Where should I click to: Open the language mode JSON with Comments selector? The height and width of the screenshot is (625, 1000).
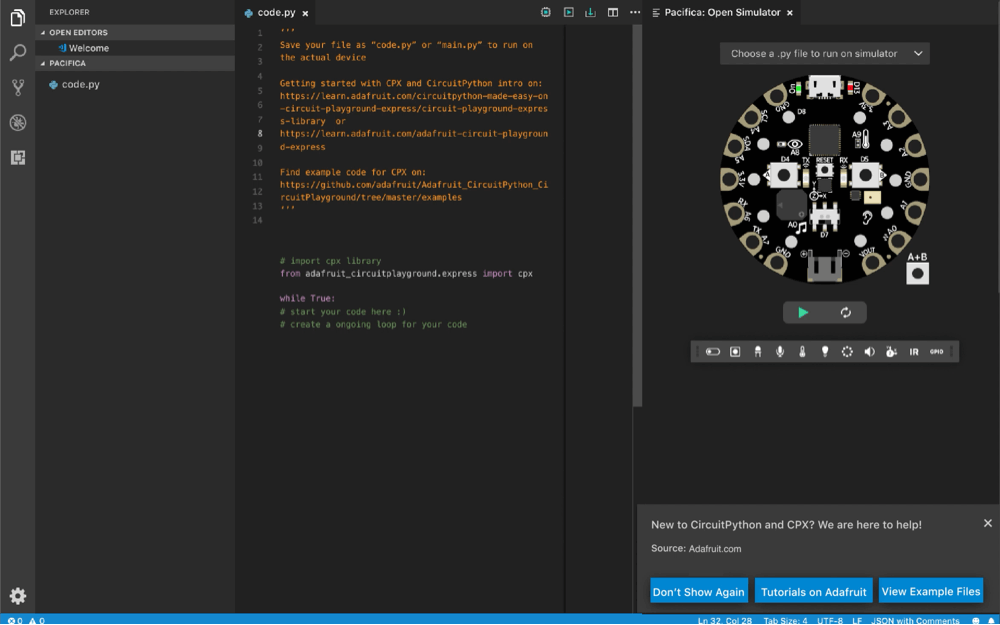pyautogui.click(x=915, y=621)
